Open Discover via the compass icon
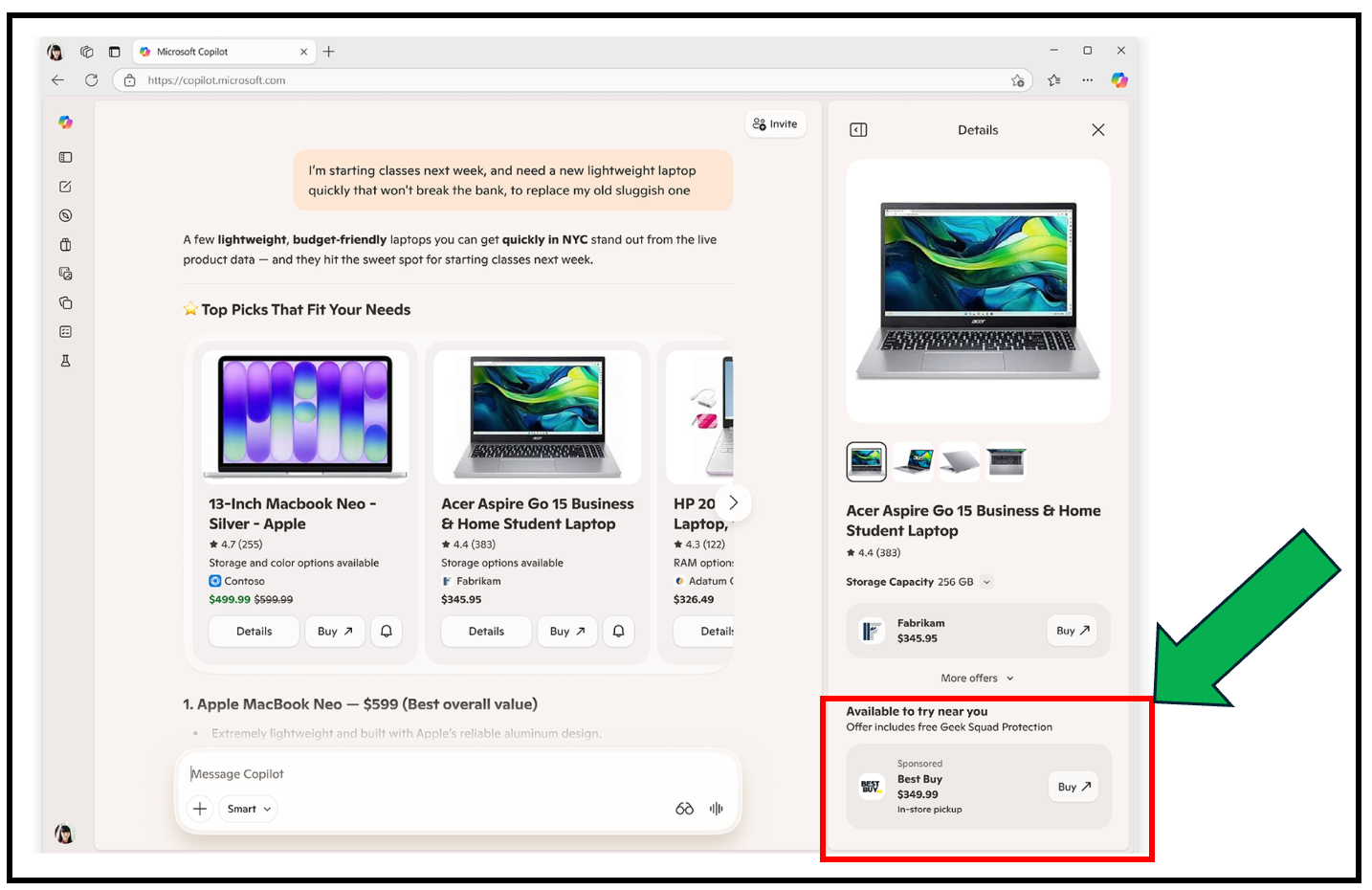The height and width of the screenshot is (890, 1372). 65,215
